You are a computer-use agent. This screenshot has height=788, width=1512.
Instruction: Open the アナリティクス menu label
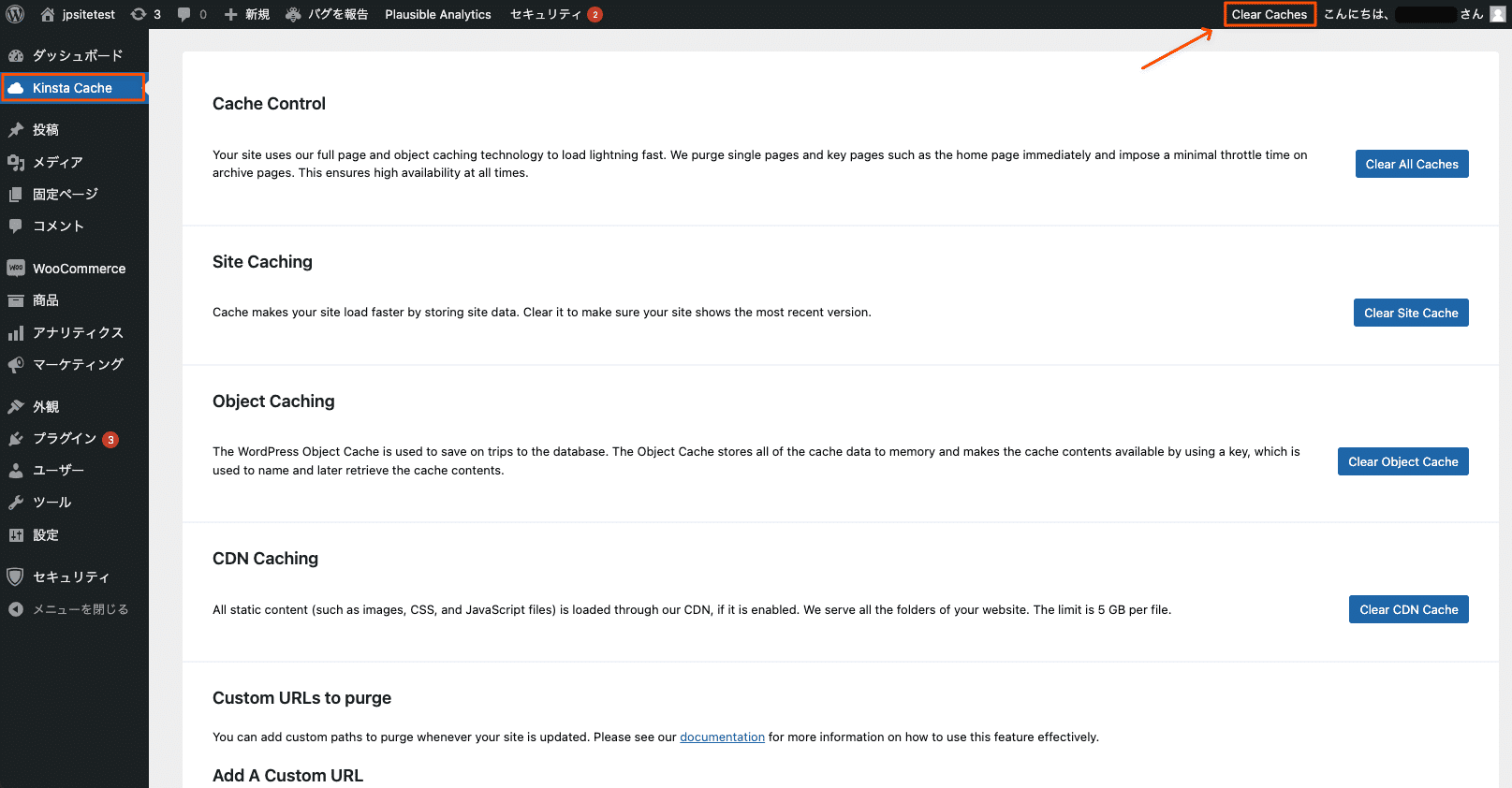78,333
